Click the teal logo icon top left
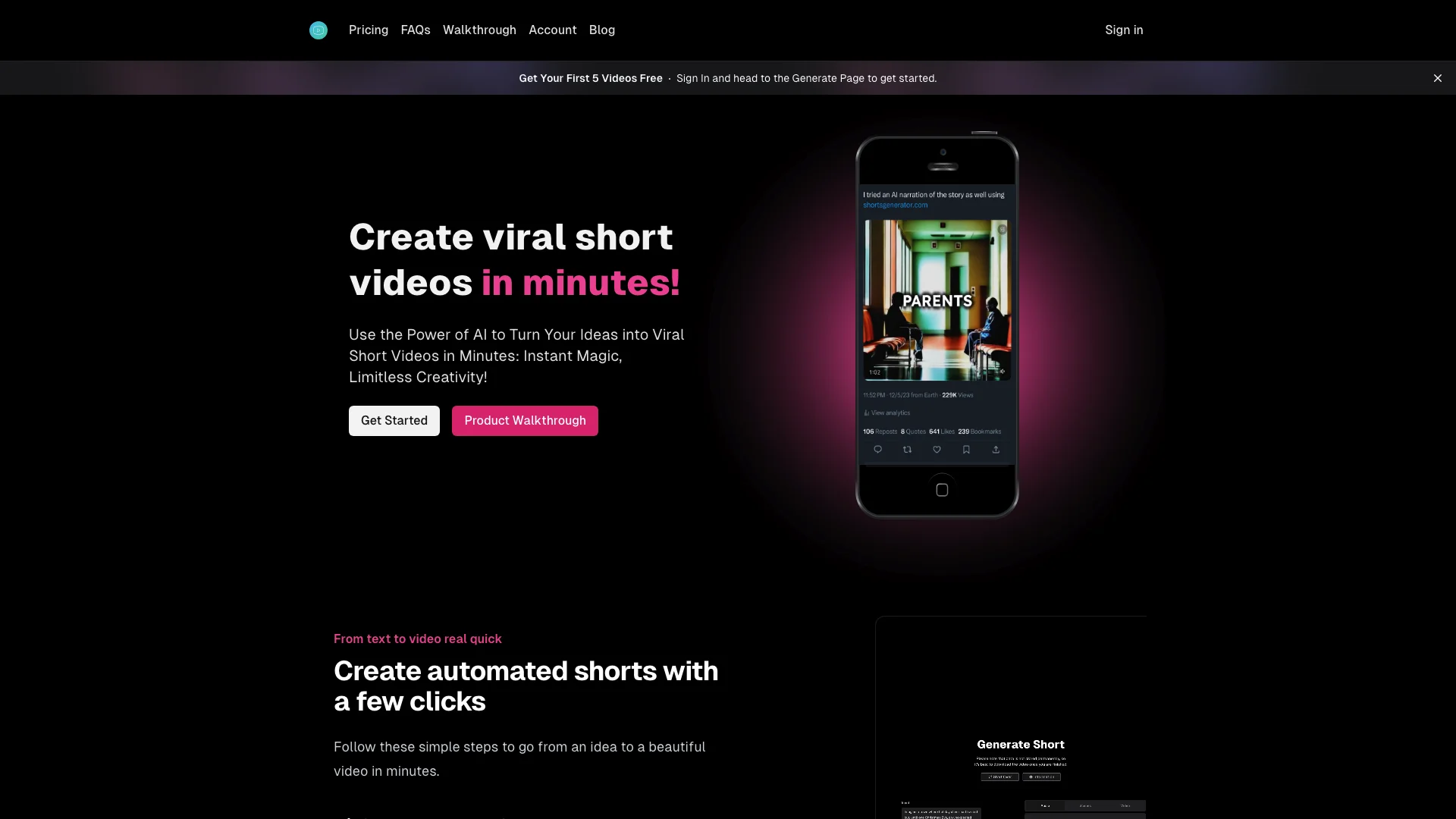This screenshot has height=819, width=1456. [x=319, y=30]
